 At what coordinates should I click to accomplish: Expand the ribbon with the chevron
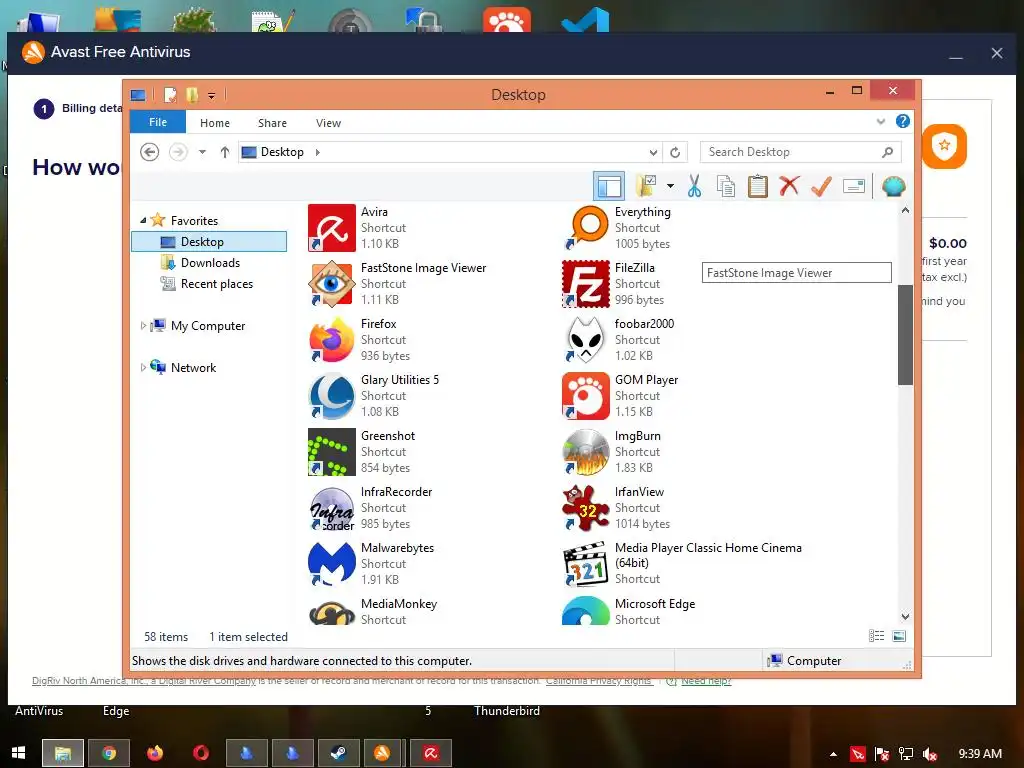[x=881, y=121]
